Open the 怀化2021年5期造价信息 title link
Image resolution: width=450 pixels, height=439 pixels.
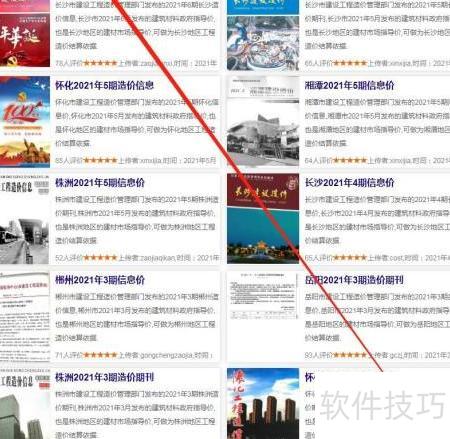click(104, 85)
